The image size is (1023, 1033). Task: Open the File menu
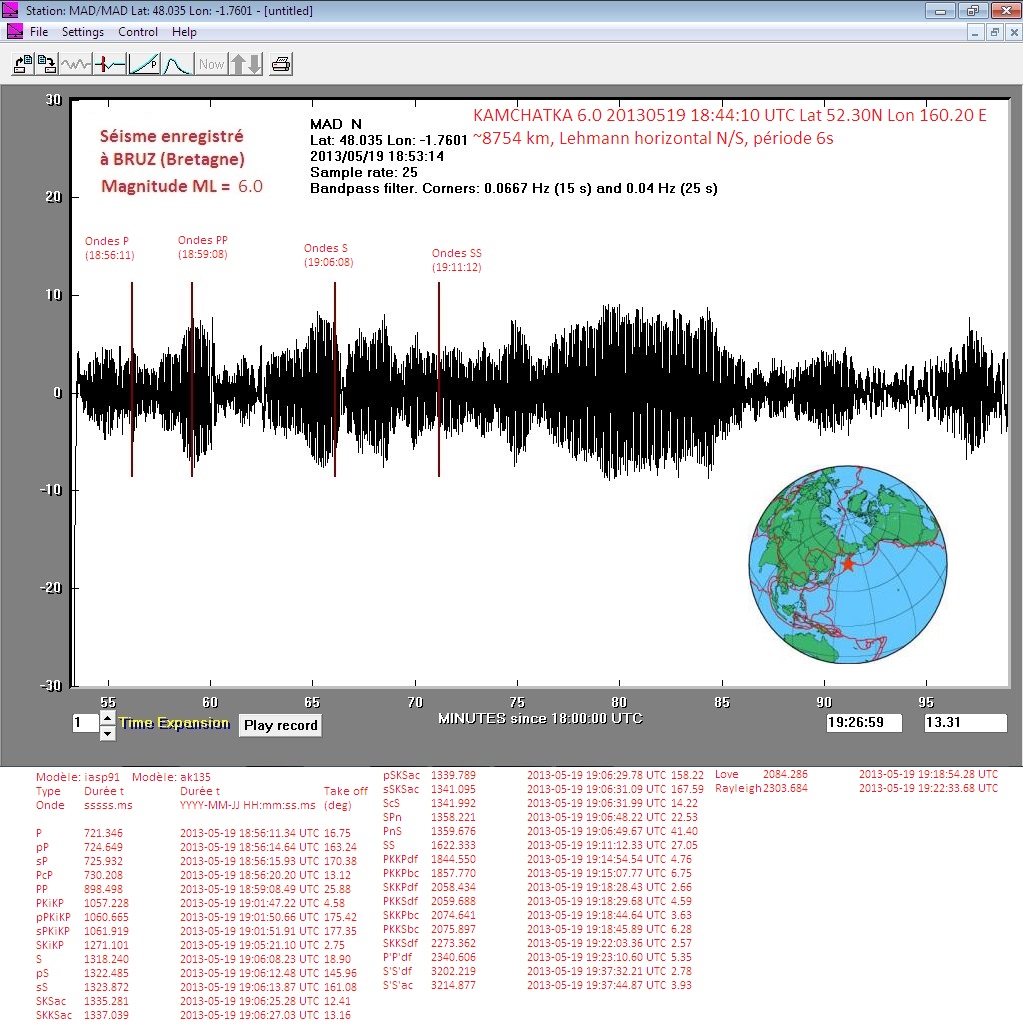[x=39, y=32]
